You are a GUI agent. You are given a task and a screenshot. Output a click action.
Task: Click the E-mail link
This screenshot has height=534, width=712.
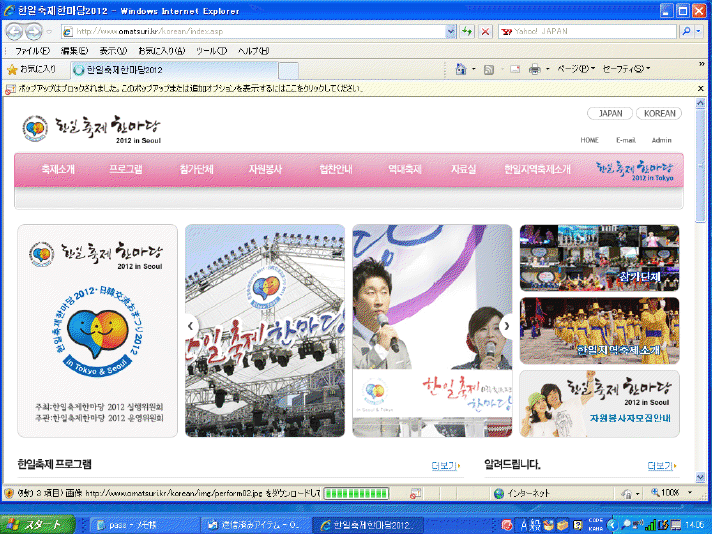[x=626, y=140]
